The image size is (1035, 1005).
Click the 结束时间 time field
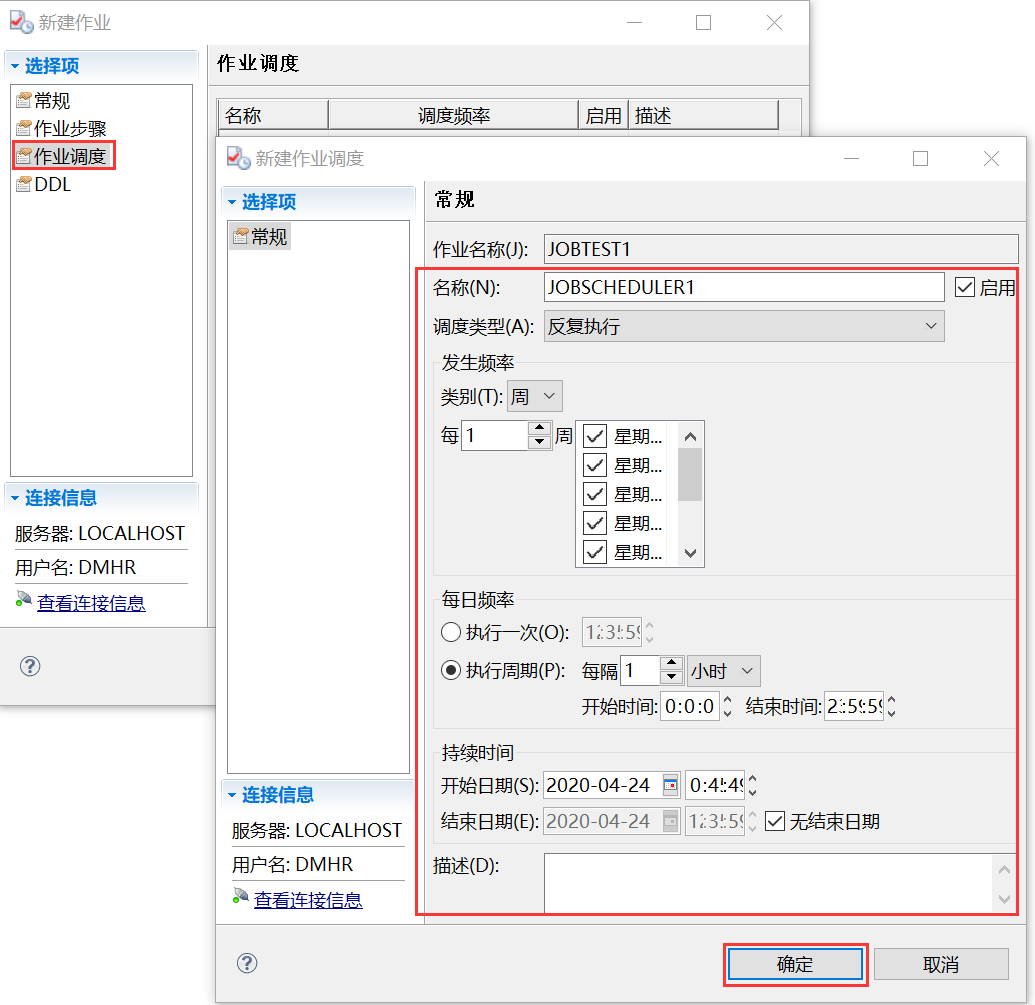click(854, 707)
